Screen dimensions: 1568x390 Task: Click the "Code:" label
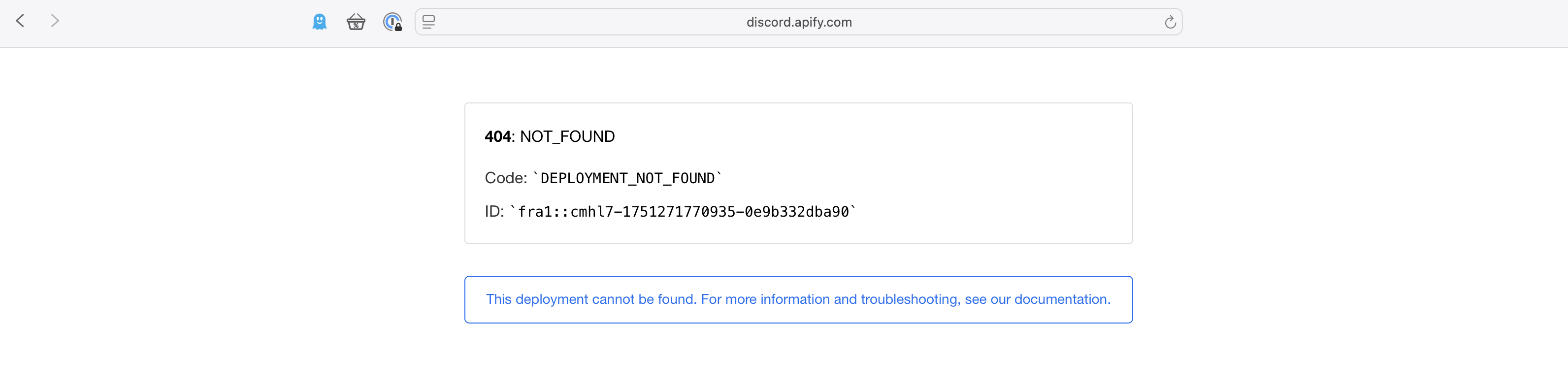point(505,178)
